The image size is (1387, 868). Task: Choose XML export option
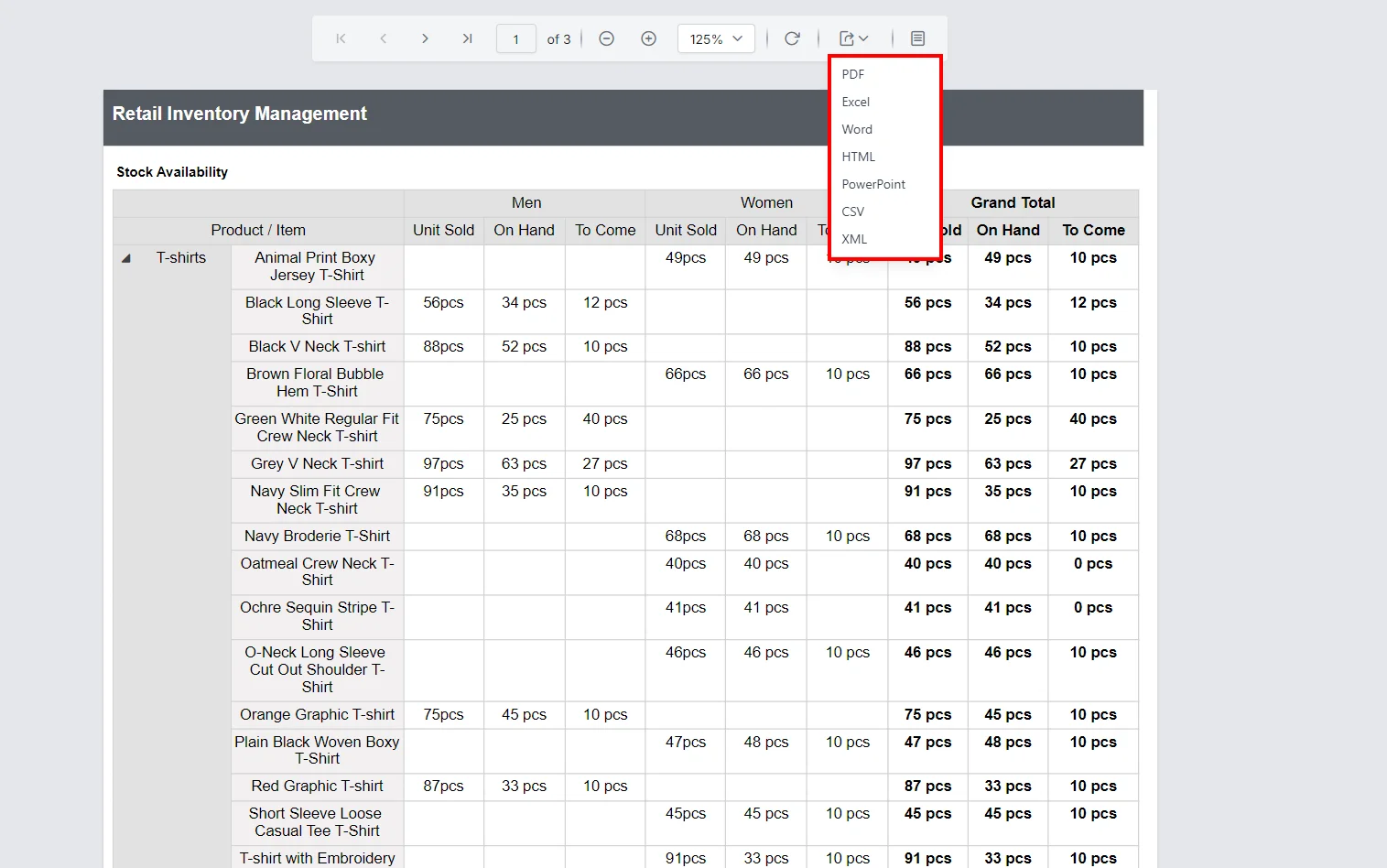click(x=853, y=239)
